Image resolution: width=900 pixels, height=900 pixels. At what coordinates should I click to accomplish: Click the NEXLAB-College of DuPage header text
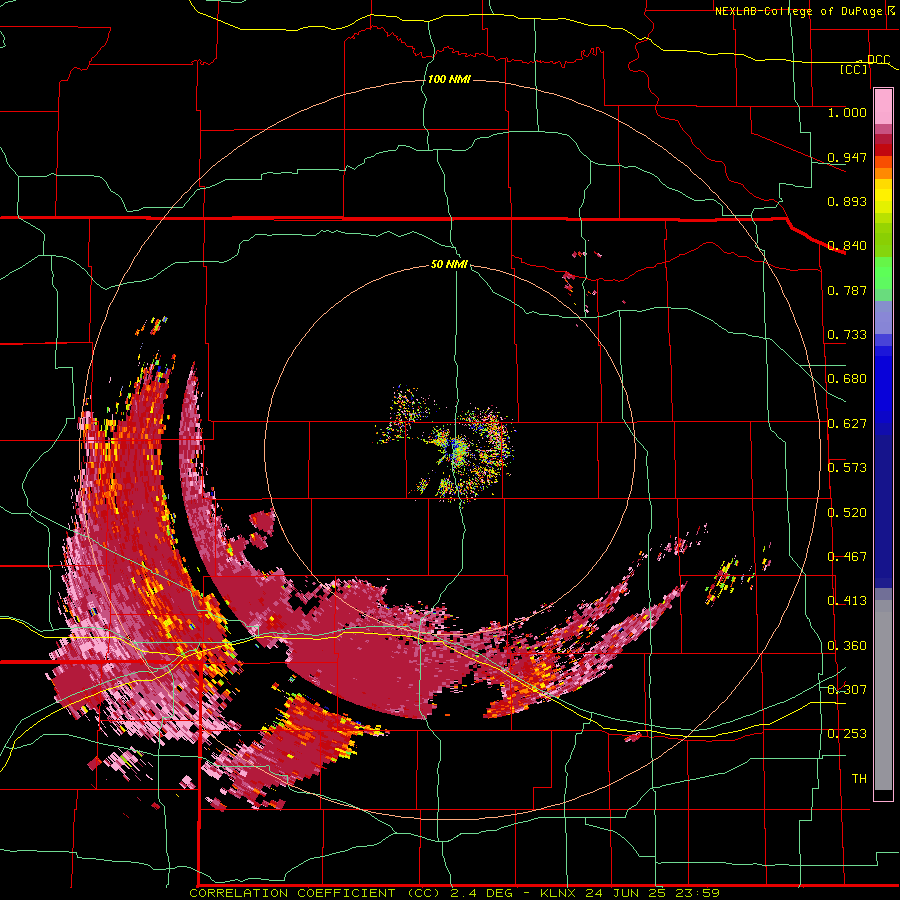tap(798, 11)
